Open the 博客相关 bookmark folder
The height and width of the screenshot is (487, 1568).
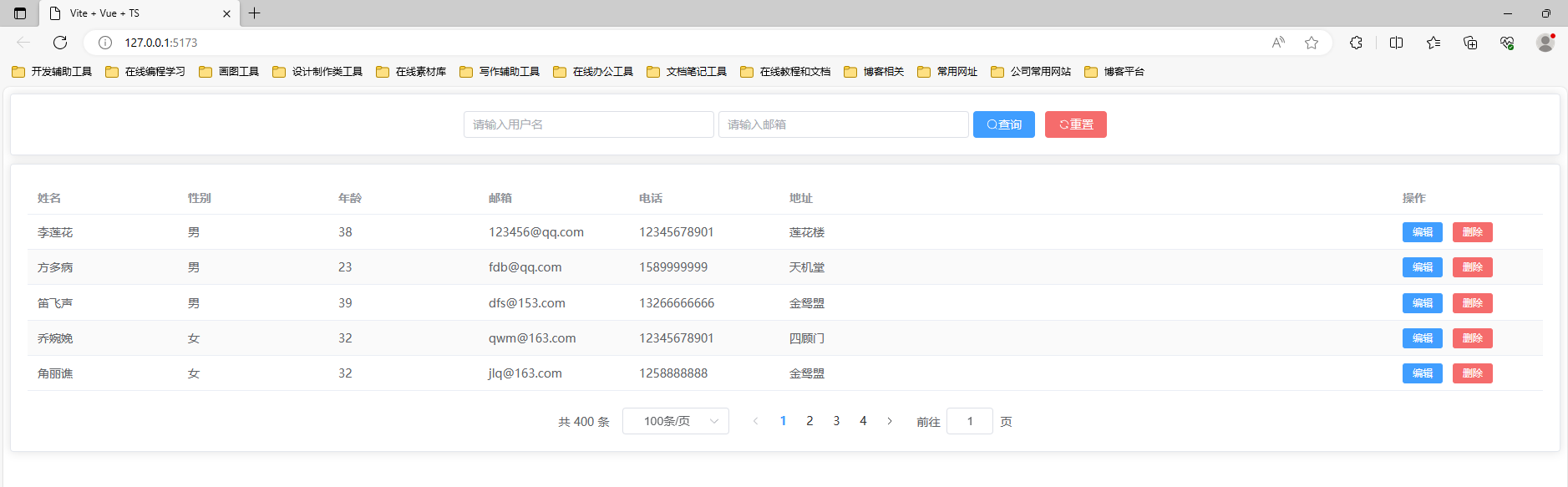coord(874,72)
